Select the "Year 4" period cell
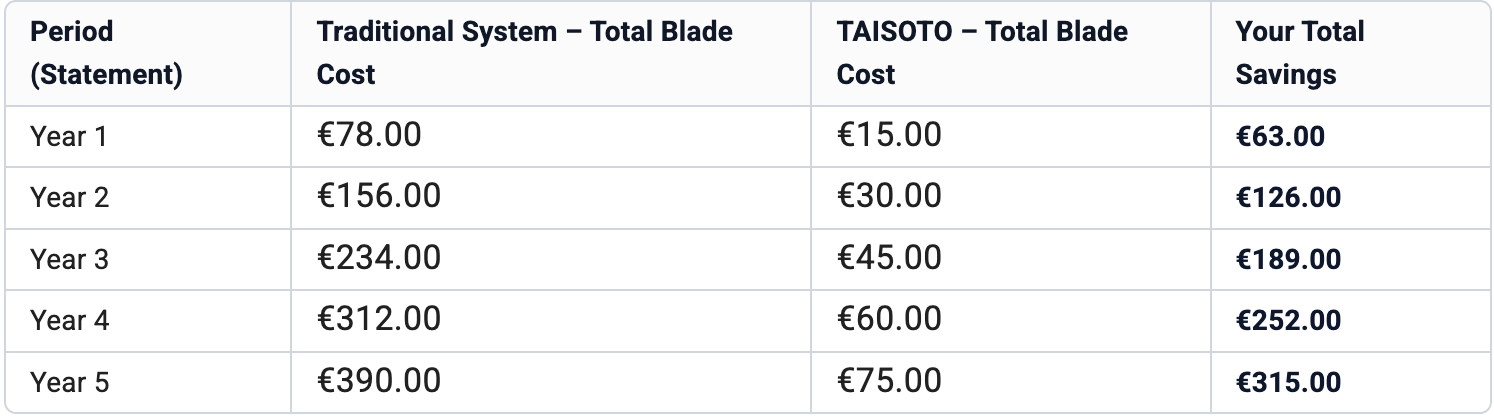 69,321
